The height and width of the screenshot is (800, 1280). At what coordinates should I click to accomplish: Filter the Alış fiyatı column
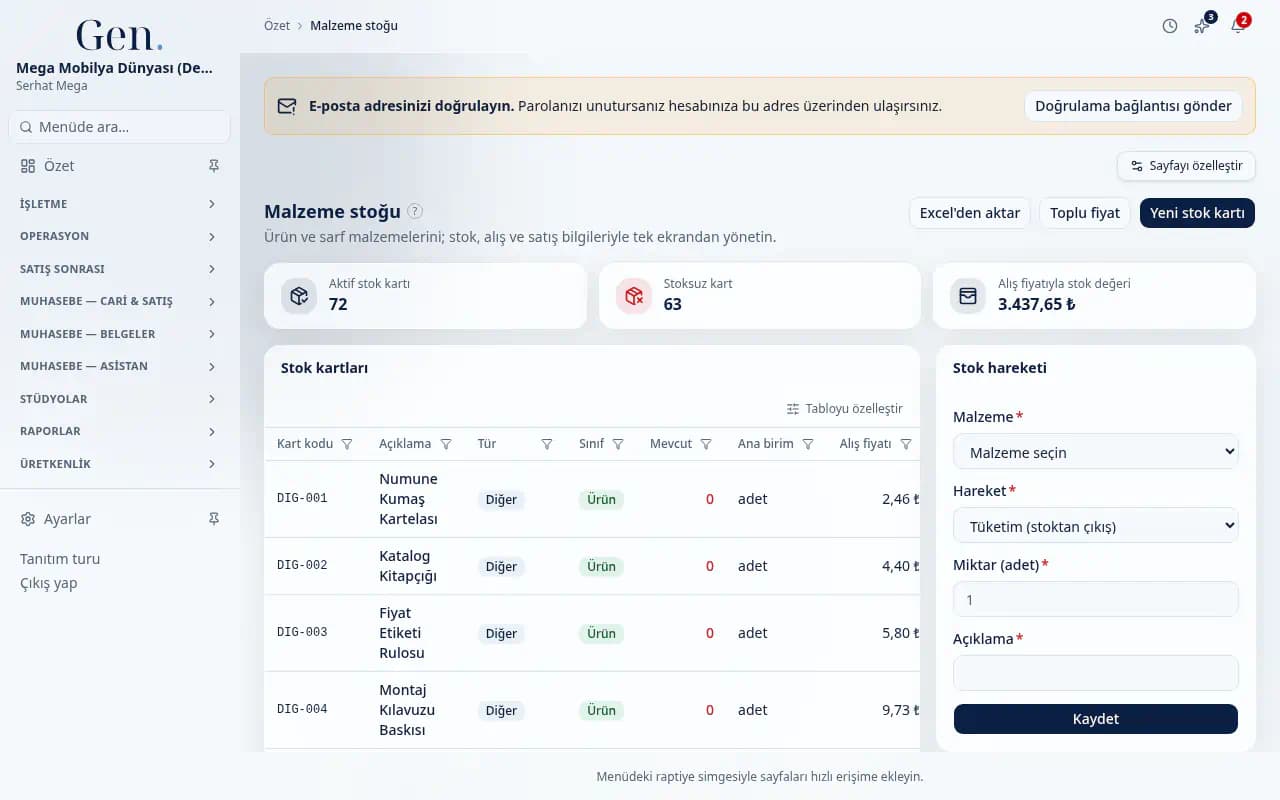click(906, 444)
